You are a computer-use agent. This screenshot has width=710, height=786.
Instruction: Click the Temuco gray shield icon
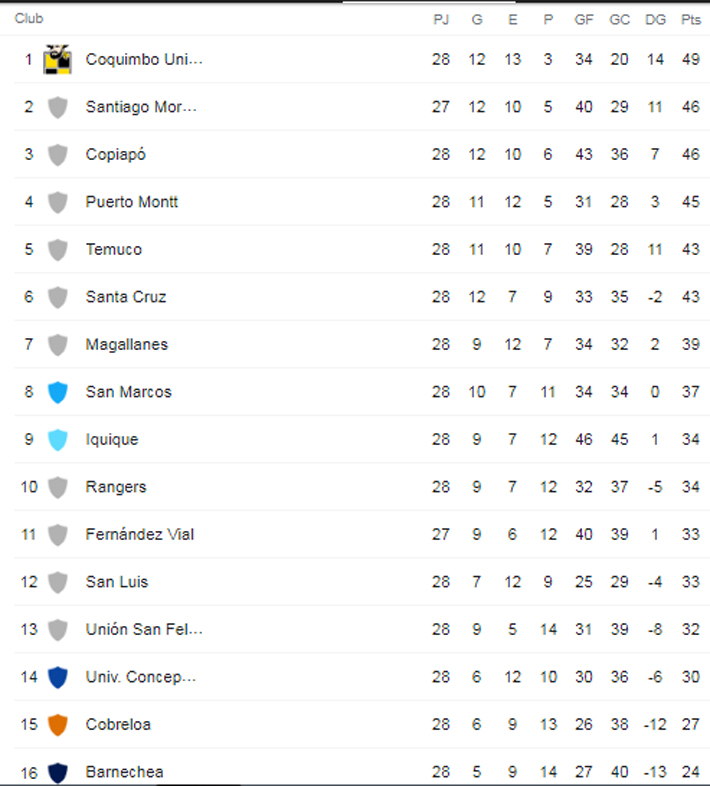58,250
